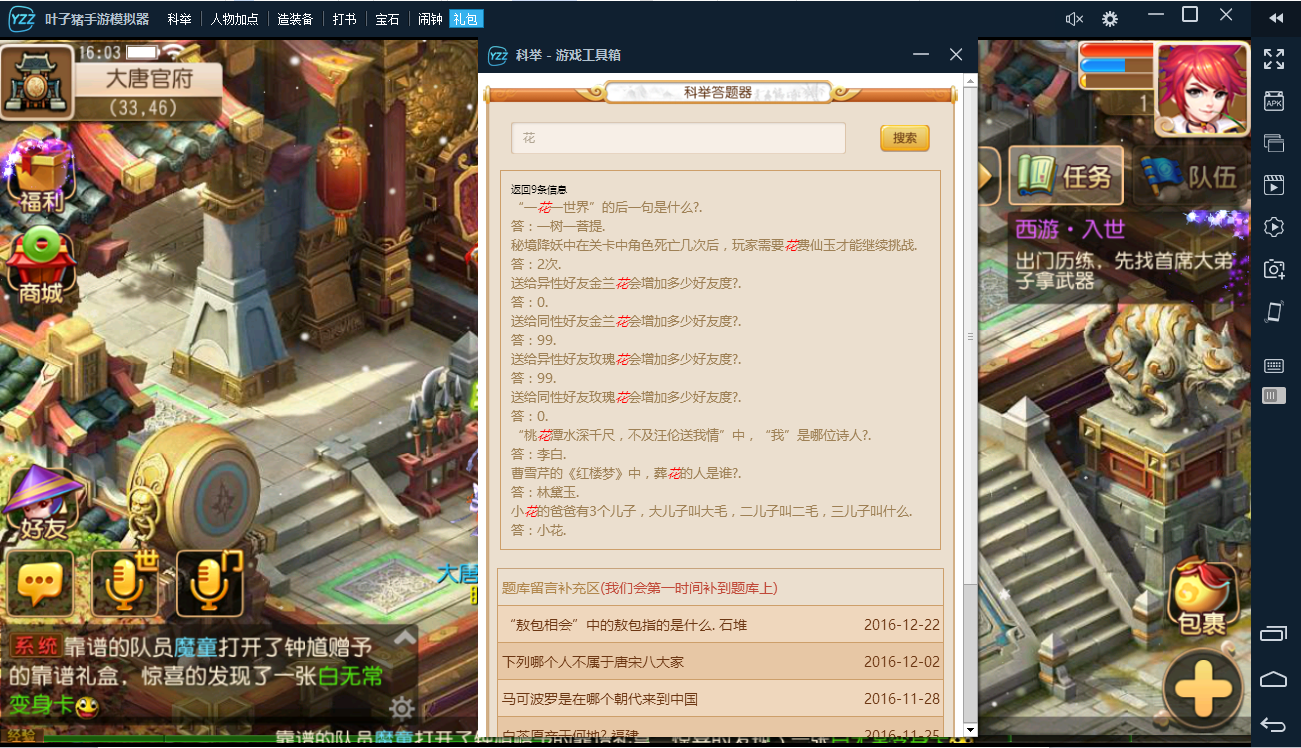Tap the yellow chat bubble icon

pos(40,583)
